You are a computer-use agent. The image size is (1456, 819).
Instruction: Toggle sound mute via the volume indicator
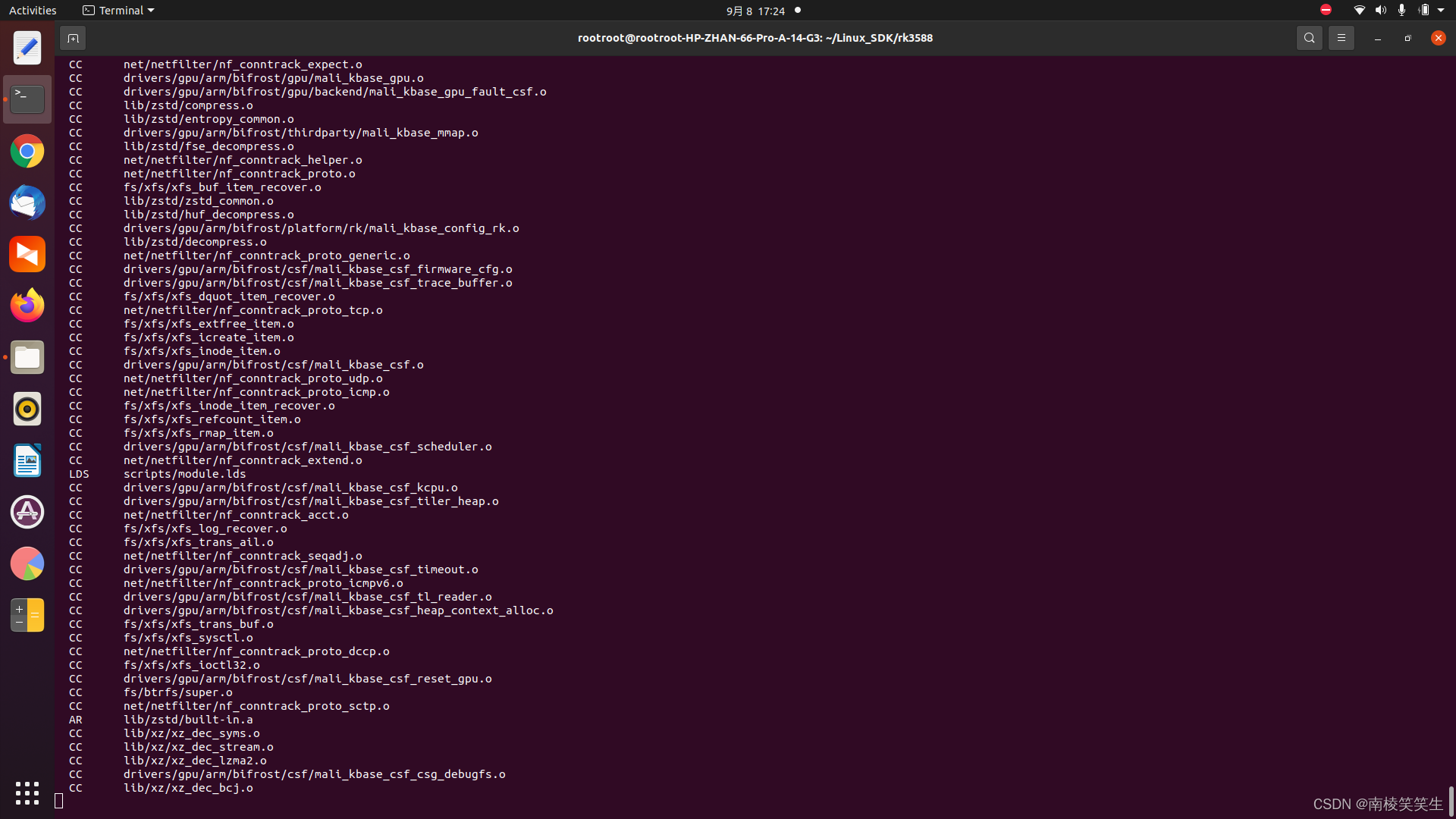point(1380,10)
